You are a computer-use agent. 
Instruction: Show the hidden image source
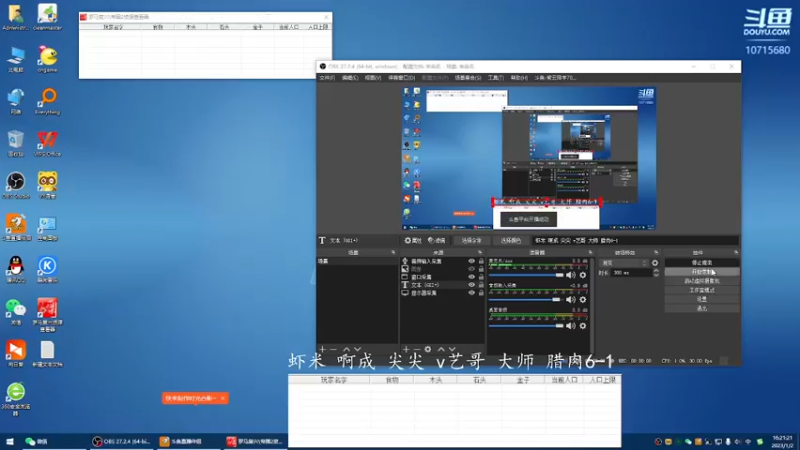(471, 269)
